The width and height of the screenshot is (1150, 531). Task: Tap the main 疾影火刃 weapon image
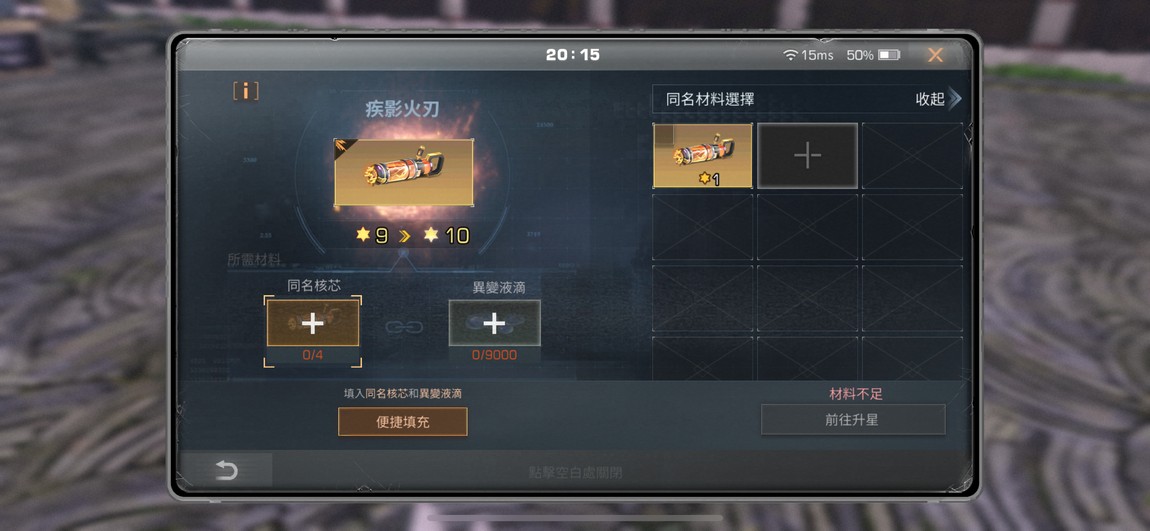403,172
